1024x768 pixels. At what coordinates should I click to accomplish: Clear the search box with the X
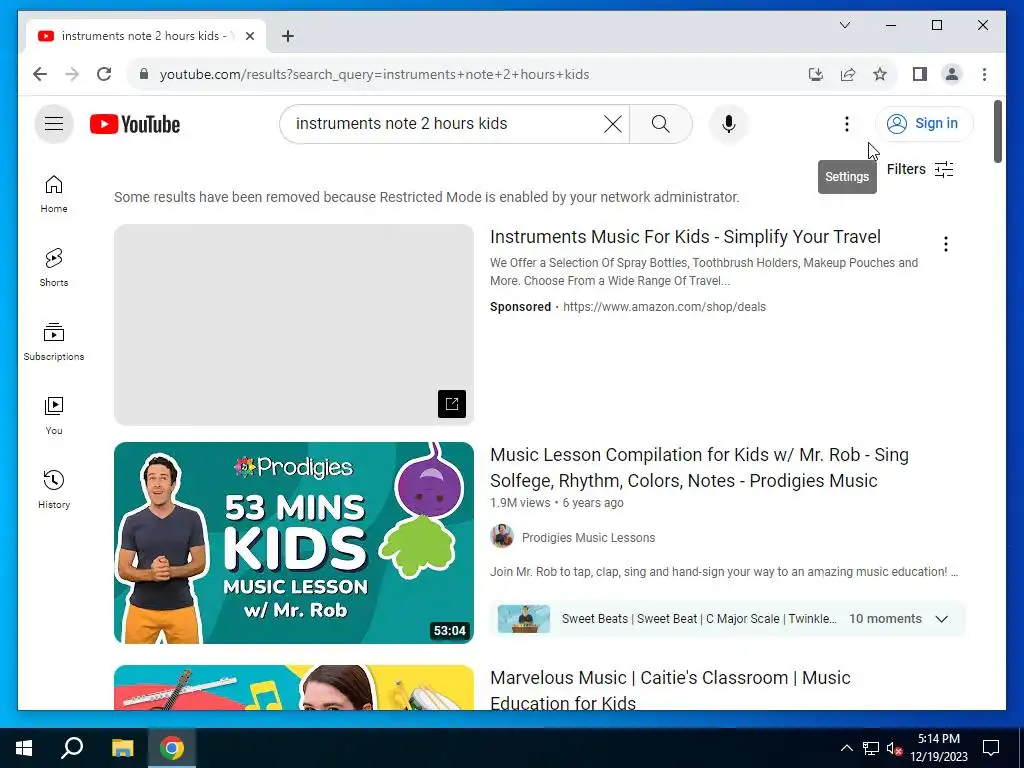tap(613, 123)
